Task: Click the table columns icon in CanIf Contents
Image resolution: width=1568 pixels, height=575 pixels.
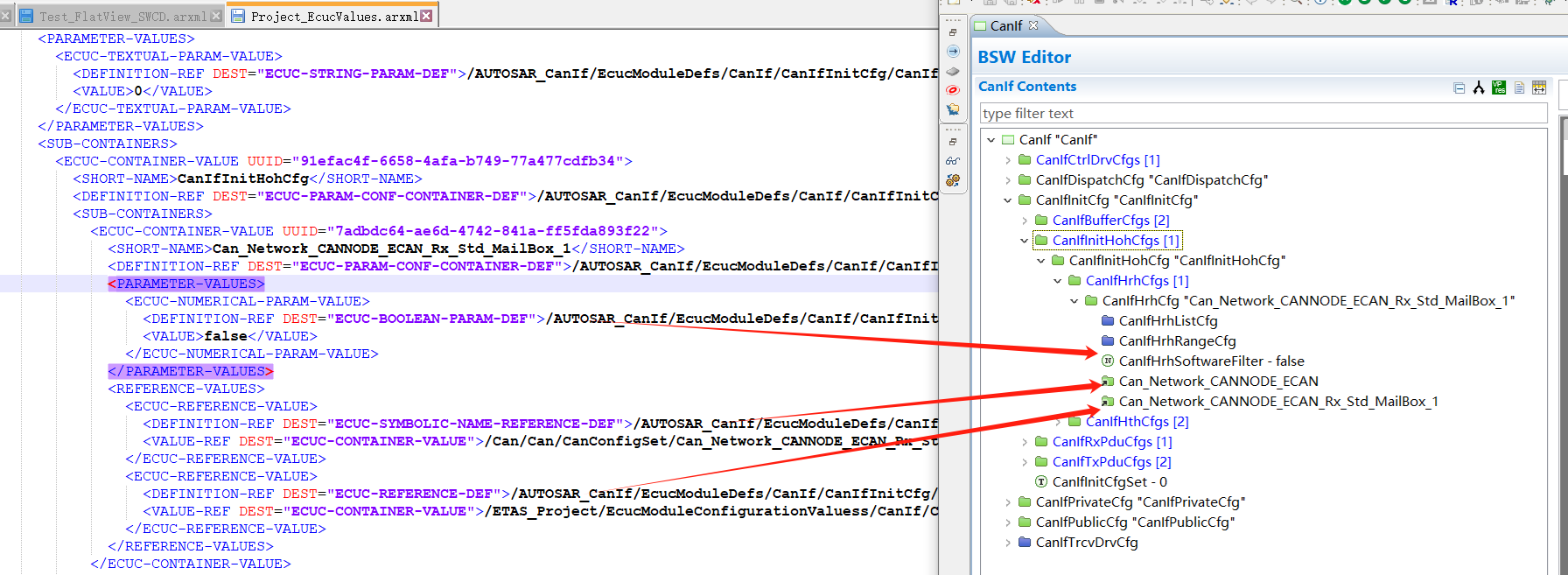Action: click(1539, 88)
